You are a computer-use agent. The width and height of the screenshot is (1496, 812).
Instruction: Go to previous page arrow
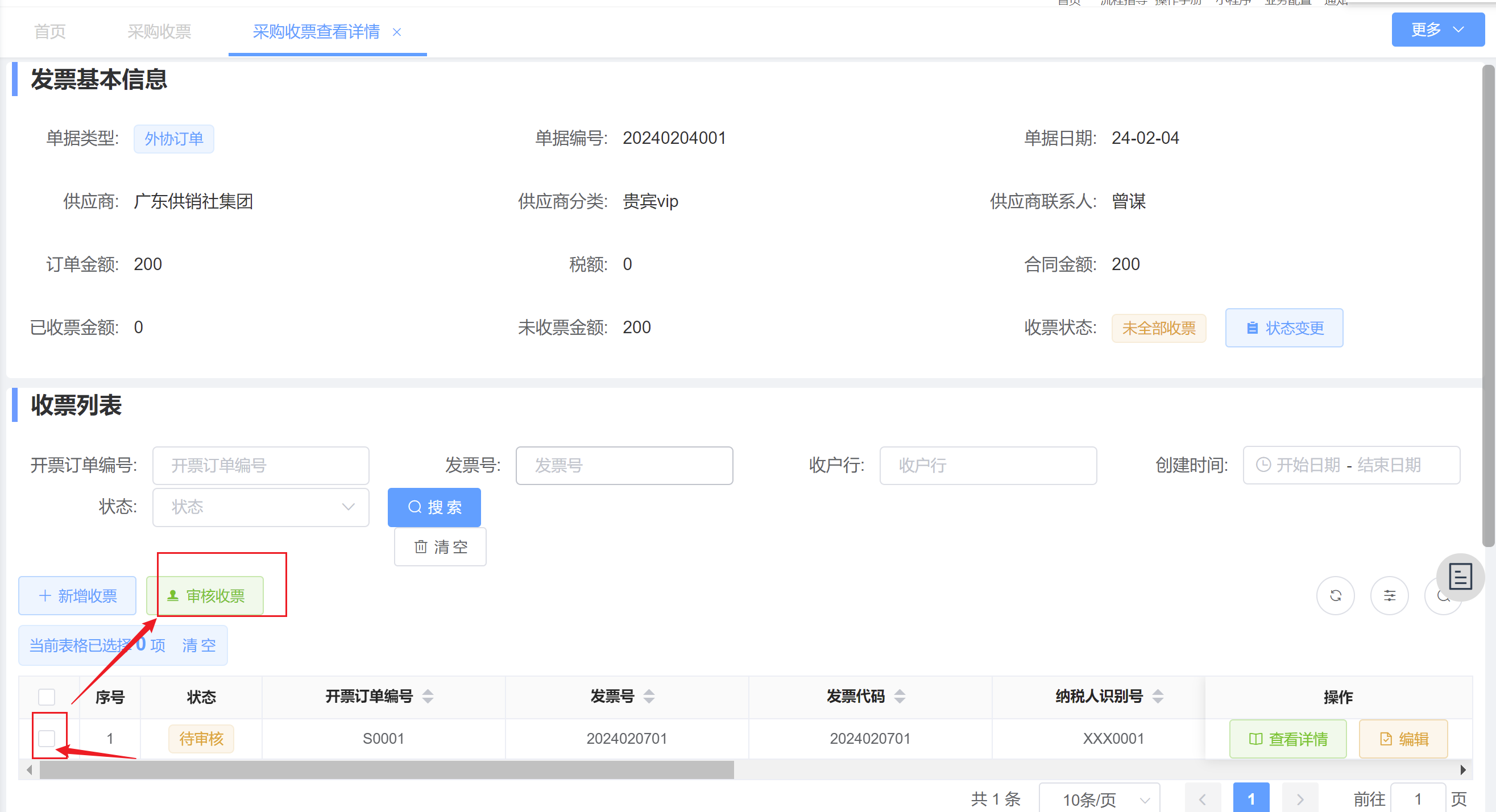pyautogui.click(x=1202, y=800)
